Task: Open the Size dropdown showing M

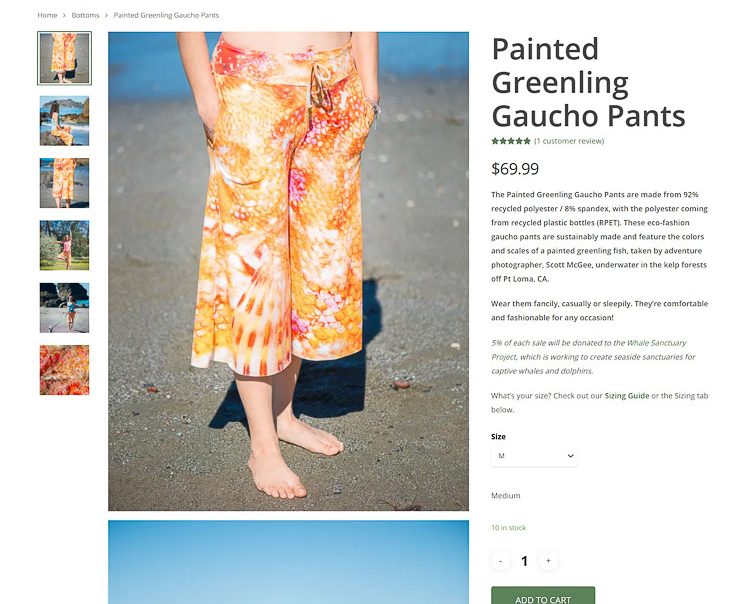Action: 534,456
